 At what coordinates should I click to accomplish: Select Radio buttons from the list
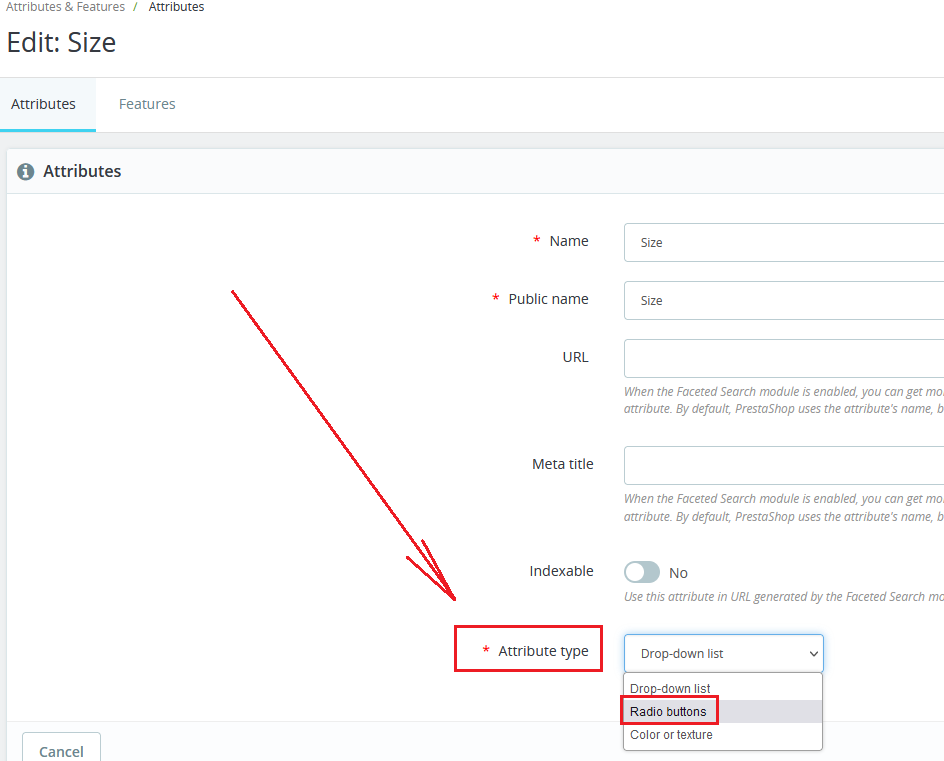tap(668, 712)
